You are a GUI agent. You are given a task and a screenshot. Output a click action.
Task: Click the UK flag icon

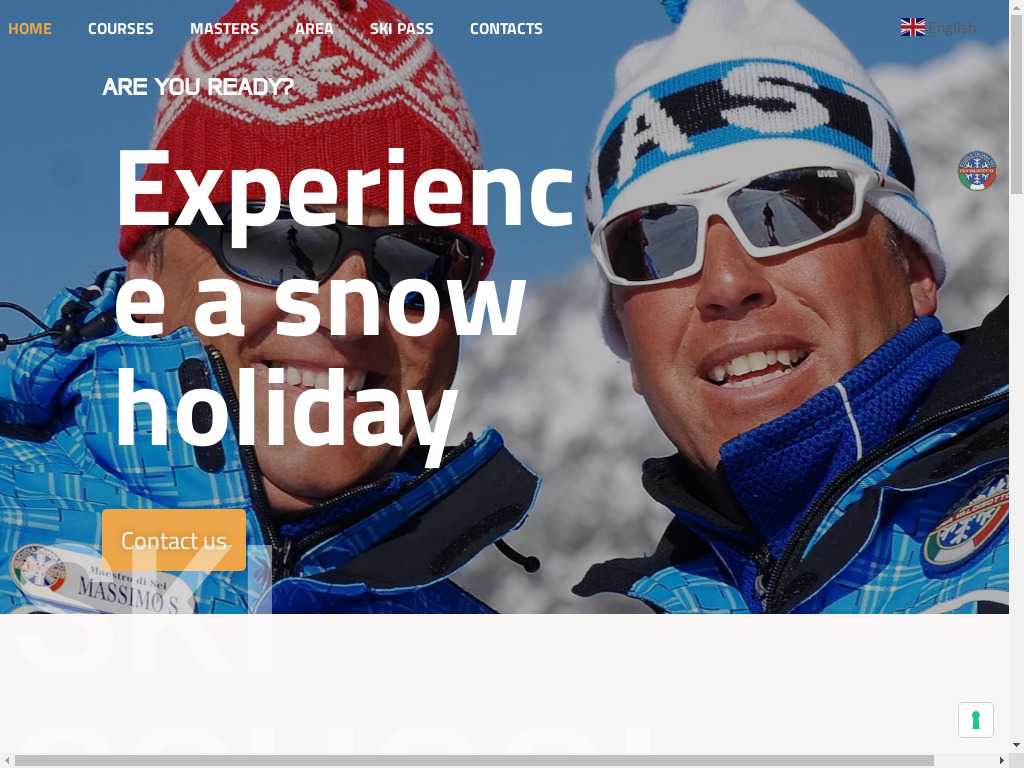tap(912, 27)
